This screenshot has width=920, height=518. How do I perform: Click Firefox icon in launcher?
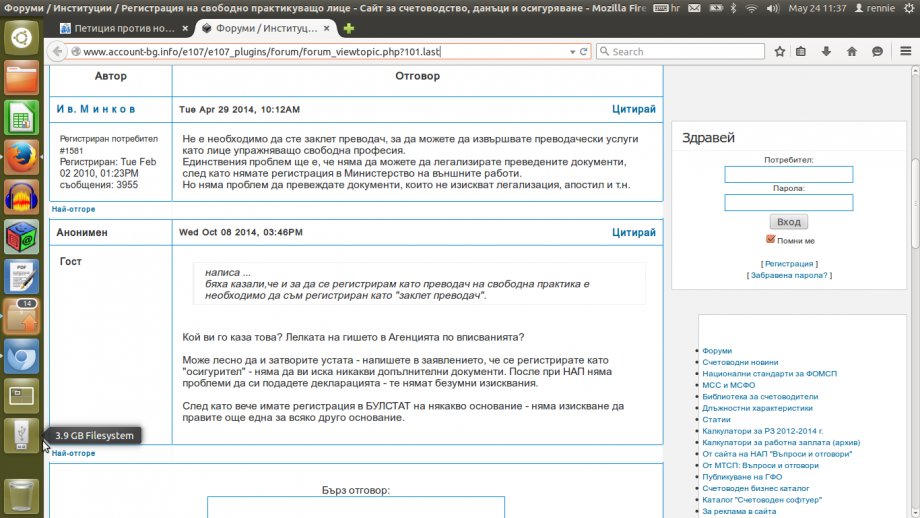[x=22, y=157]
